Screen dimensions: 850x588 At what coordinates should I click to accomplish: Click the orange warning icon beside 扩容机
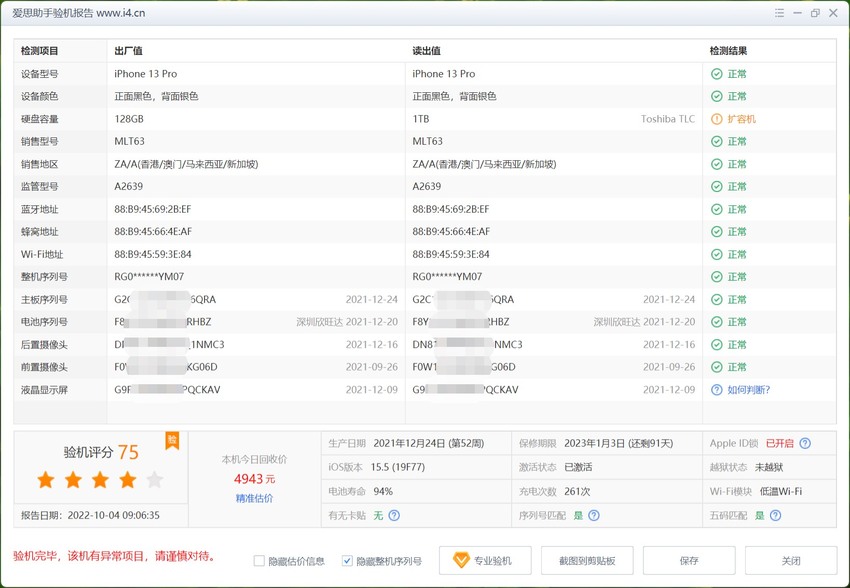click(x=717, y=119)
